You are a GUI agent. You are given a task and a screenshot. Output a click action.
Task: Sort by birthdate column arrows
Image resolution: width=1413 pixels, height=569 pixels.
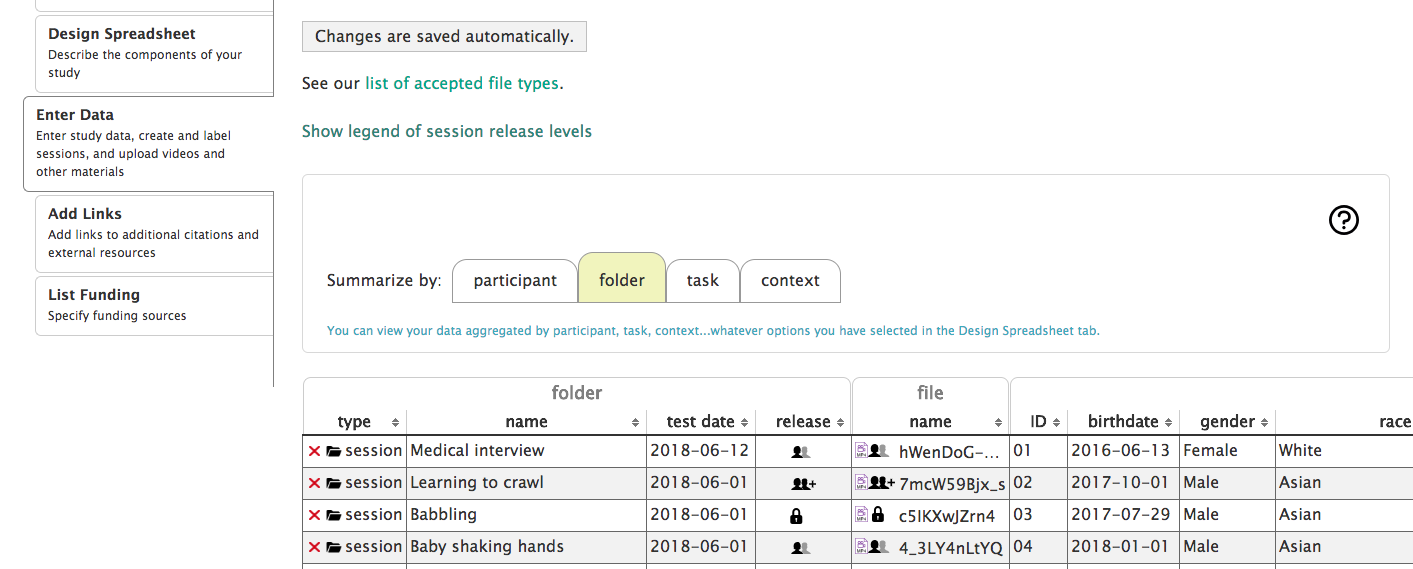coord(1168,423)
